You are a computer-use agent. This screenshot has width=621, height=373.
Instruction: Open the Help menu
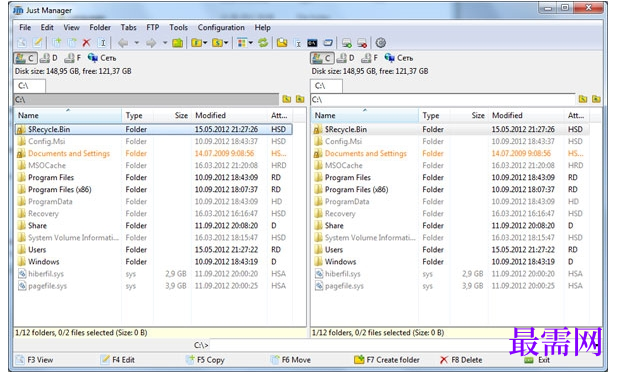click(262, 27)
